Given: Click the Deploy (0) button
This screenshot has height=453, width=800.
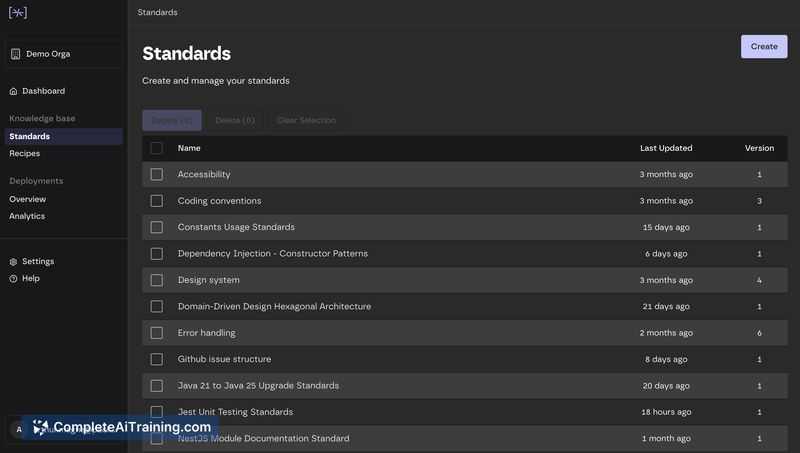Looking at the screenshot, I should click(x=172, y=120).
